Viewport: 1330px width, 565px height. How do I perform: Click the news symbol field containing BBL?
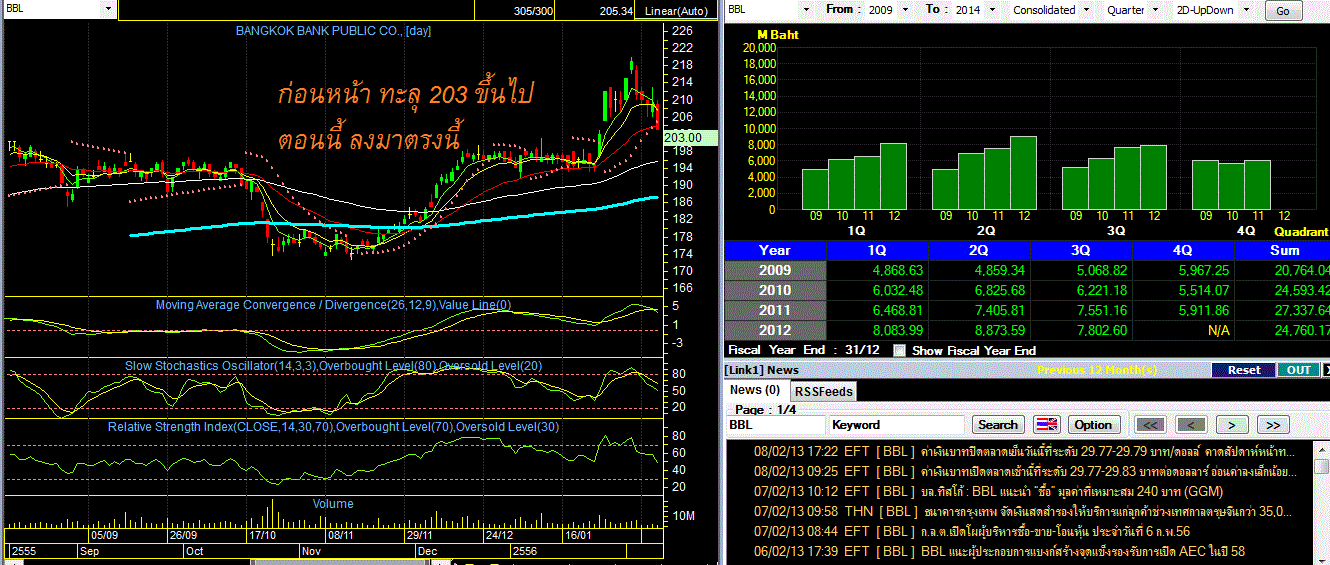pos(775,425)
